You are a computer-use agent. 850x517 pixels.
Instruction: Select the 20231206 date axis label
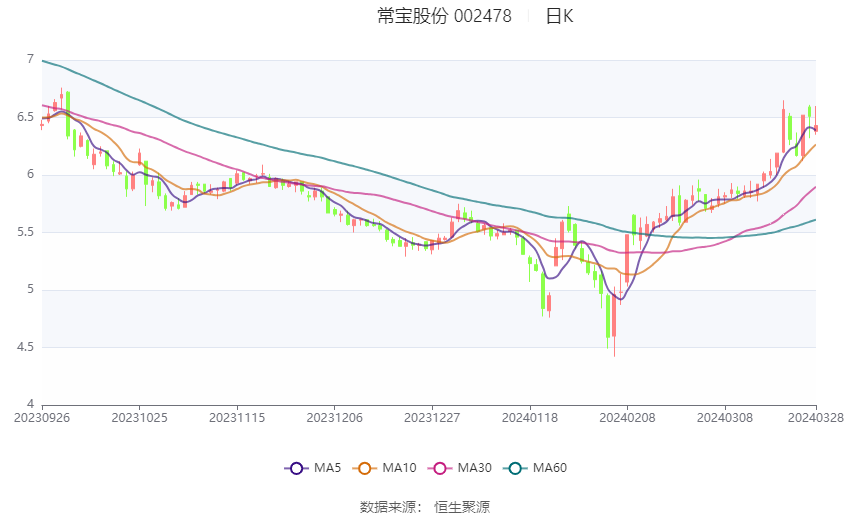pyautogui.click(x=334, y=418)
